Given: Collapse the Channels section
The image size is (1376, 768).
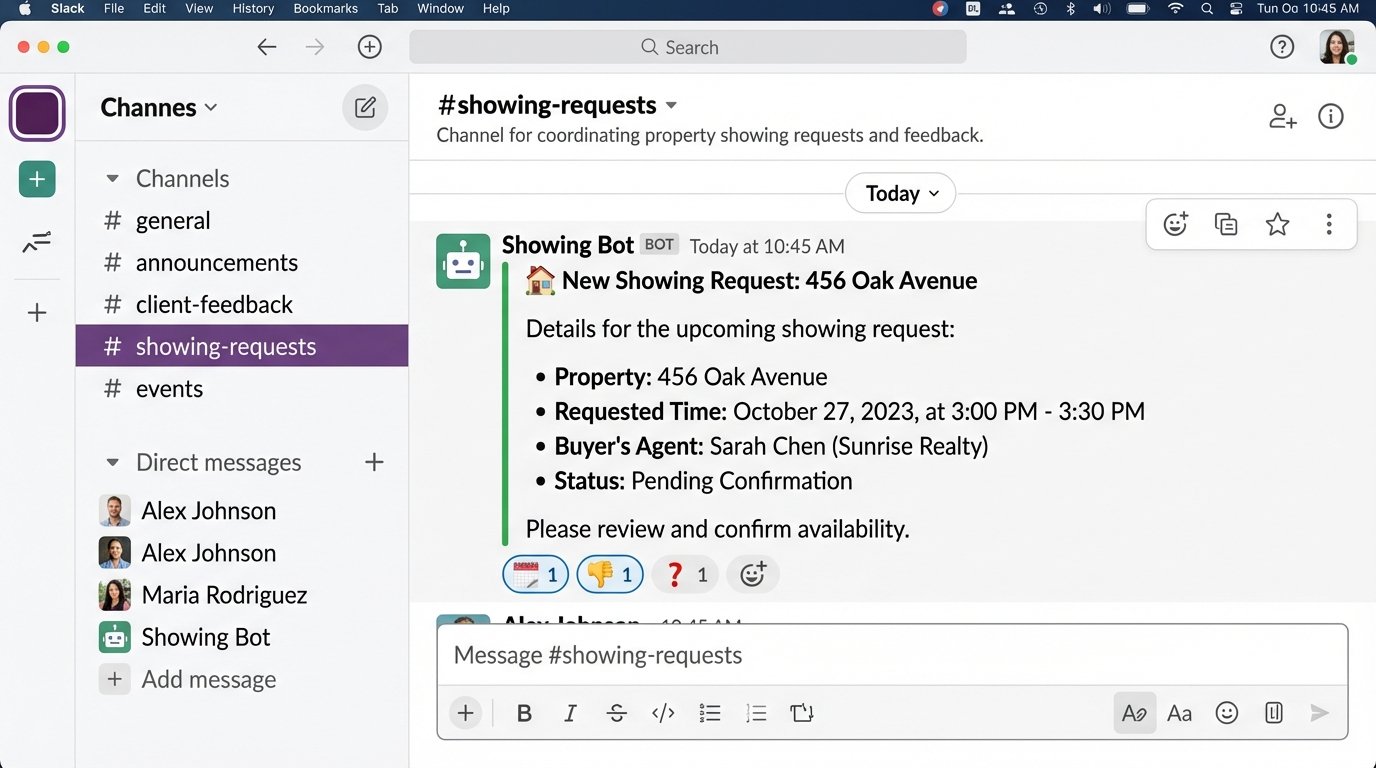Looking at the screenshot, I should pos(112,178).
